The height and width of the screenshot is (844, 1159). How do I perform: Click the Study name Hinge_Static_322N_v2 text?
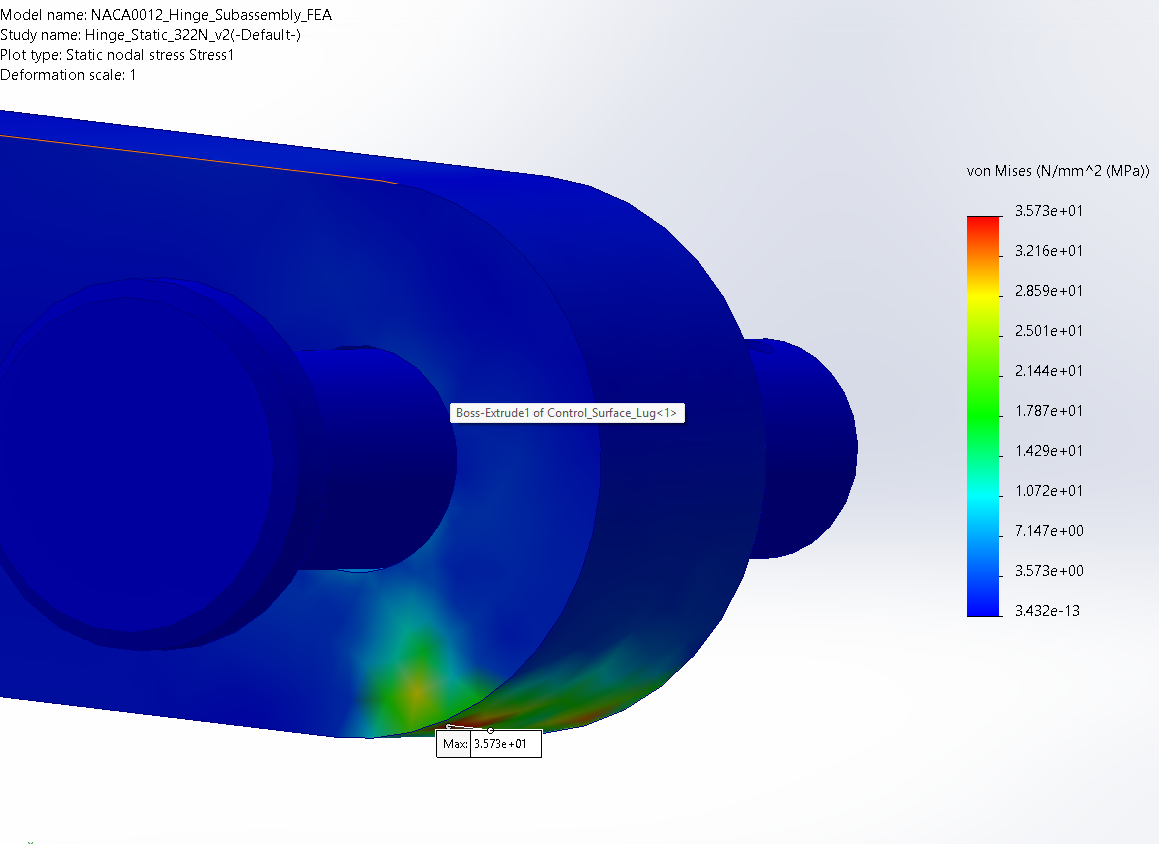click(151, 35)
